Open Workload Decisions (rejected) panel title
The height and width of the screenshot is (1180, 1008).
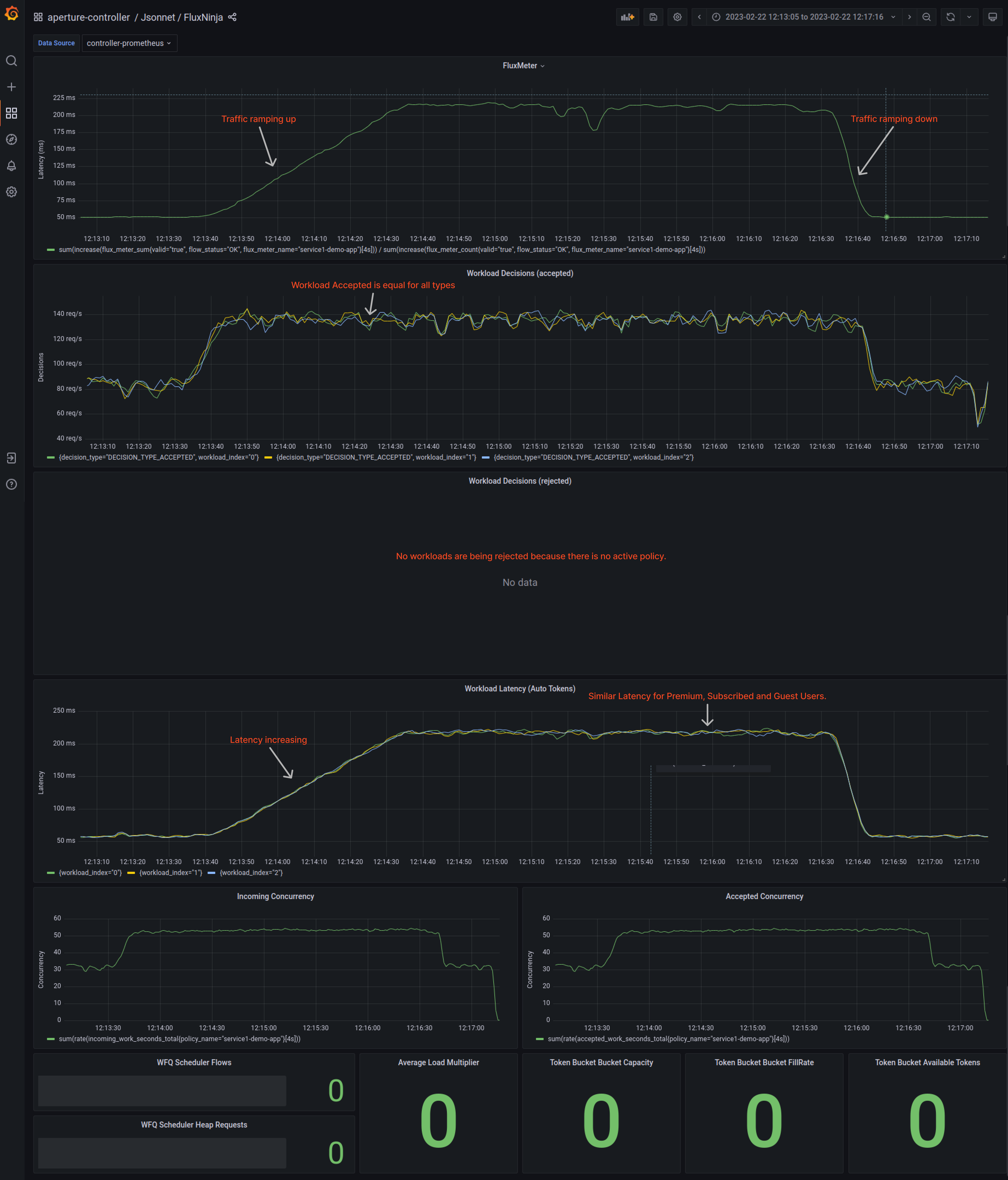click(x=520, y=481)
